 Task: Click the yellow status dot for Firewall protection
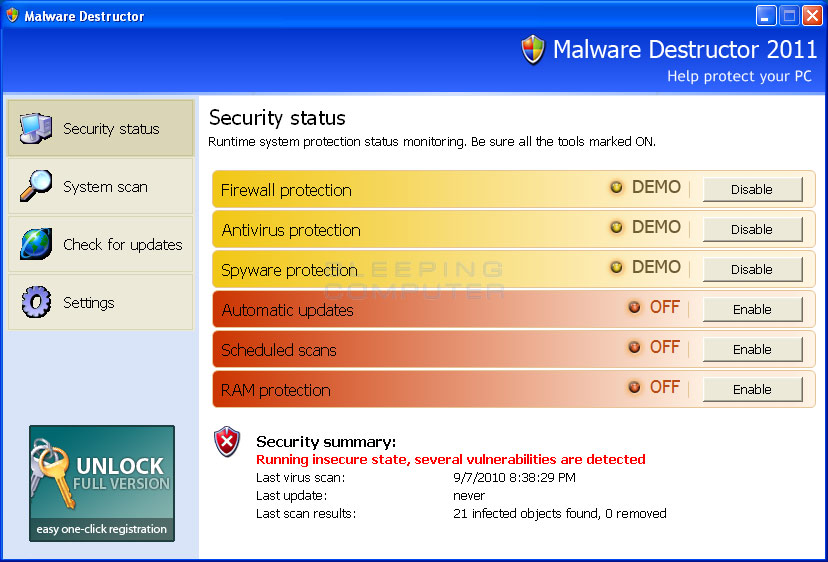[x=616, y=187]
